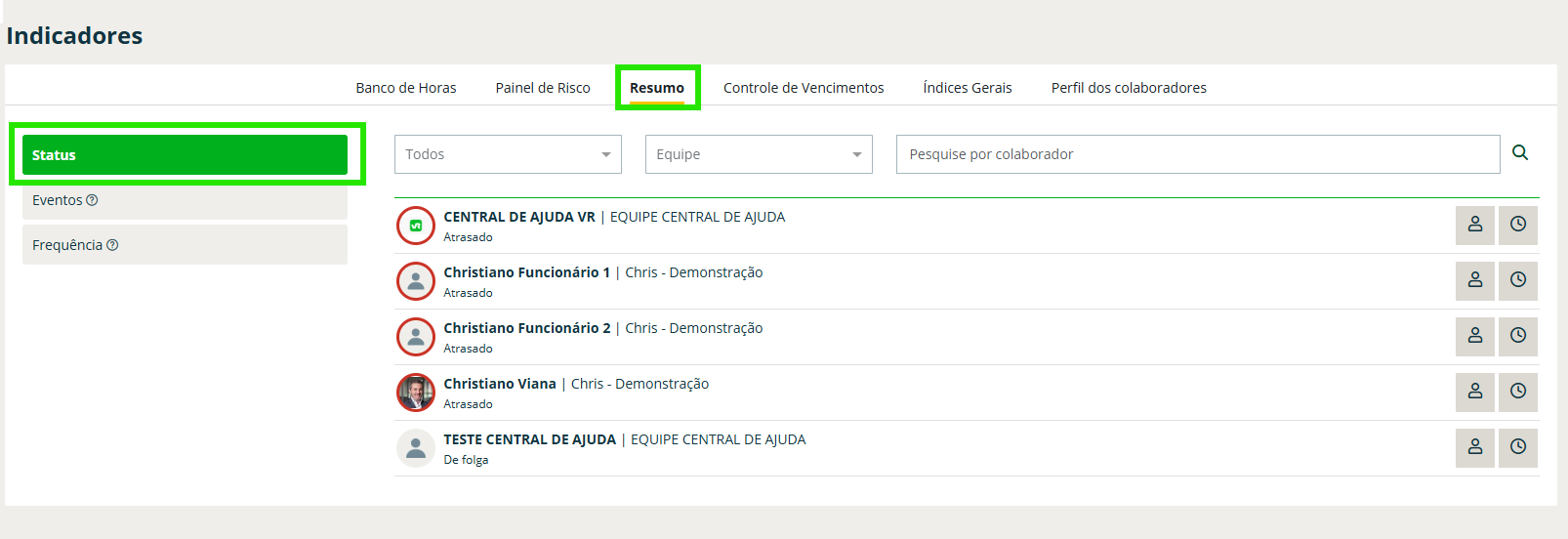The height and width of the screenshot is (539, 1568).
Task: Open person icon in Christiano Viana row
Action: (1474, 392)
